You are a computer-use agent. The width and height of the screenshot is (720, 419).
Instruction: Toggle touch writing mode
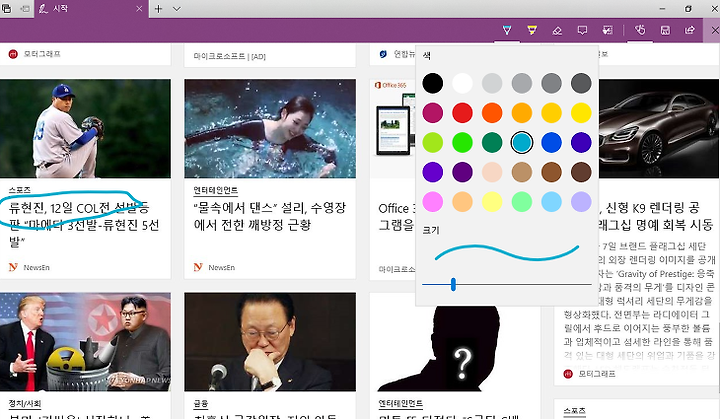pyautogui.click(x=640, y=30)
